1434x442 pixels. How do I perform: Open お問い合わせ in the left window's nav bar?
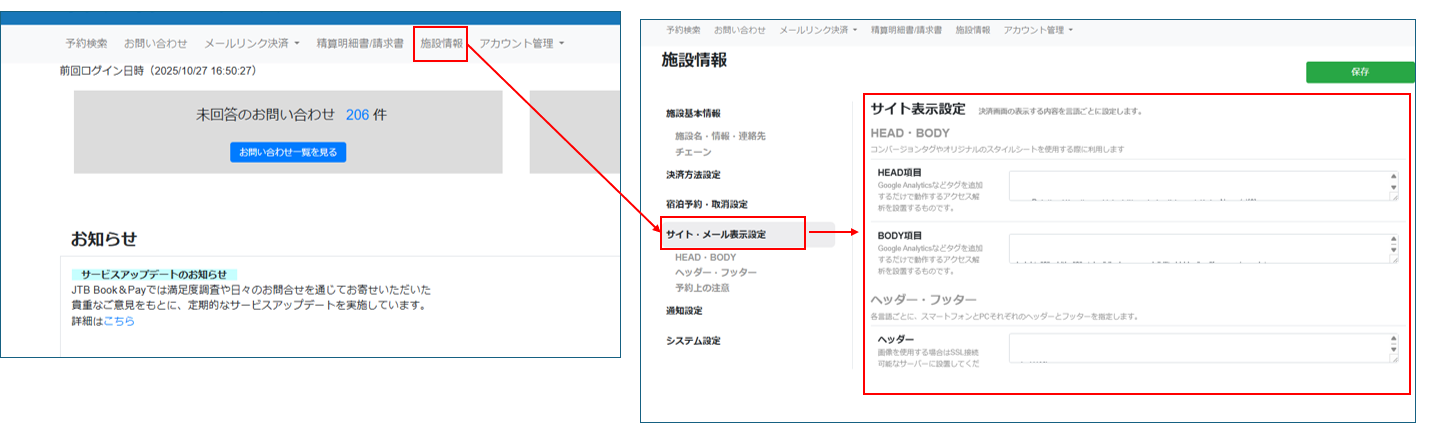click(155, 44)
